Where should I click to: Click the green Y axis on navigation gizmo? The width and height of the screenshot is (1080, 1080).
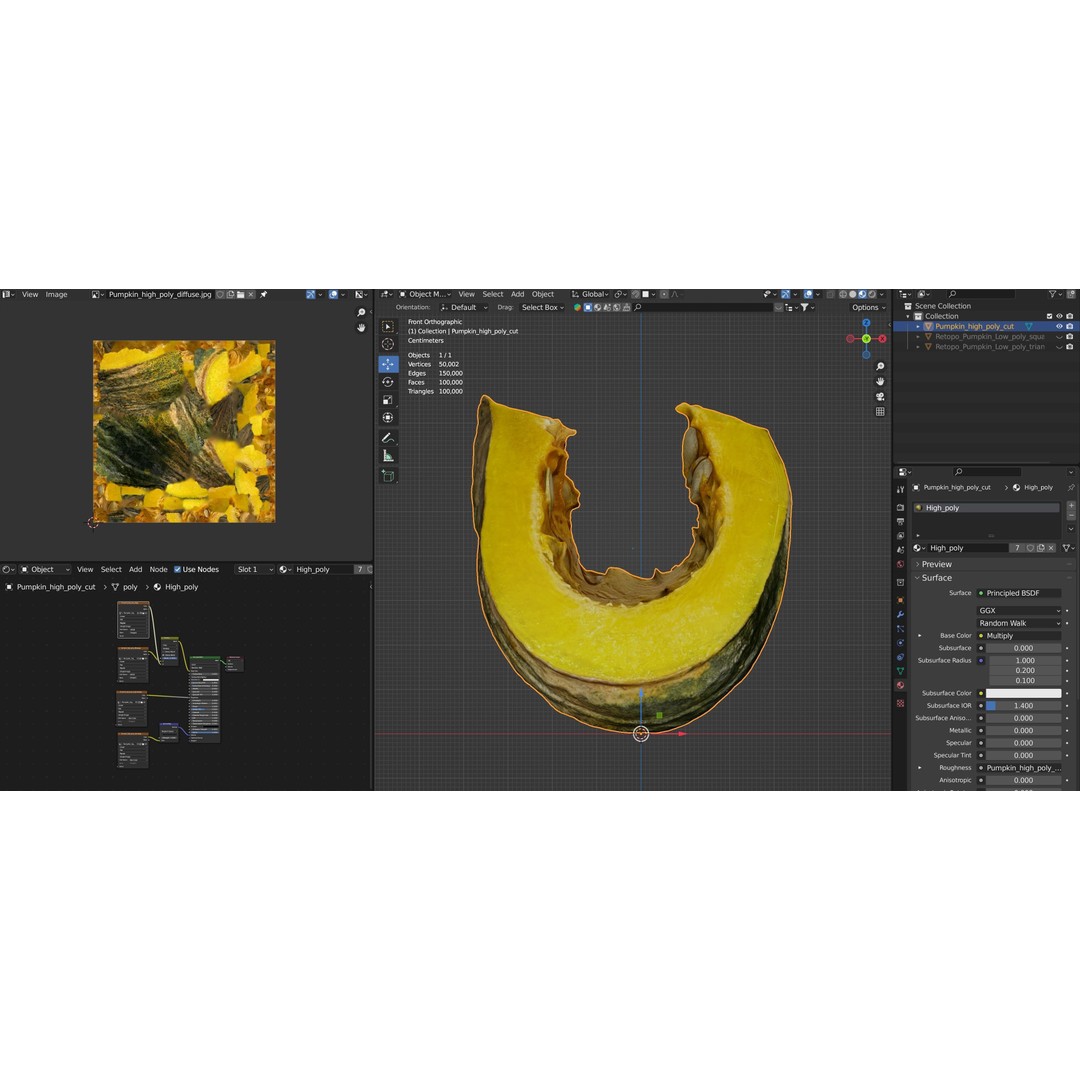[866, 338]
